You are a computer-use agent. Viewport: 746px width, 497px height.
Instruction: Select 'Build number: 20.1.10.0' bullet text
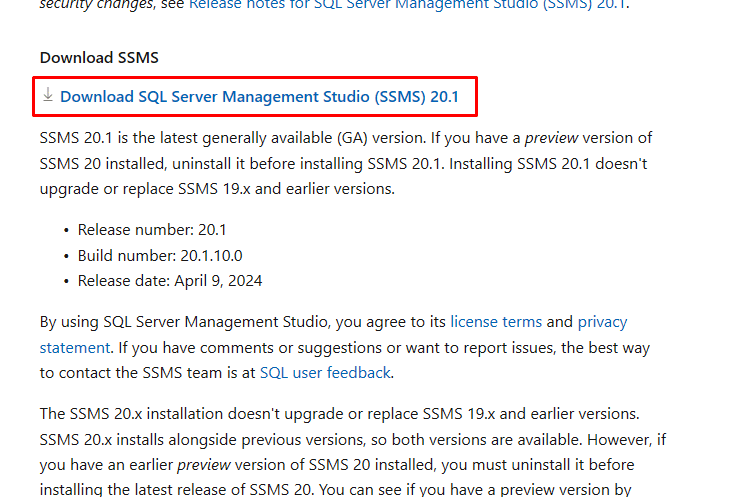pyautogui.click(x=160, y=255)
